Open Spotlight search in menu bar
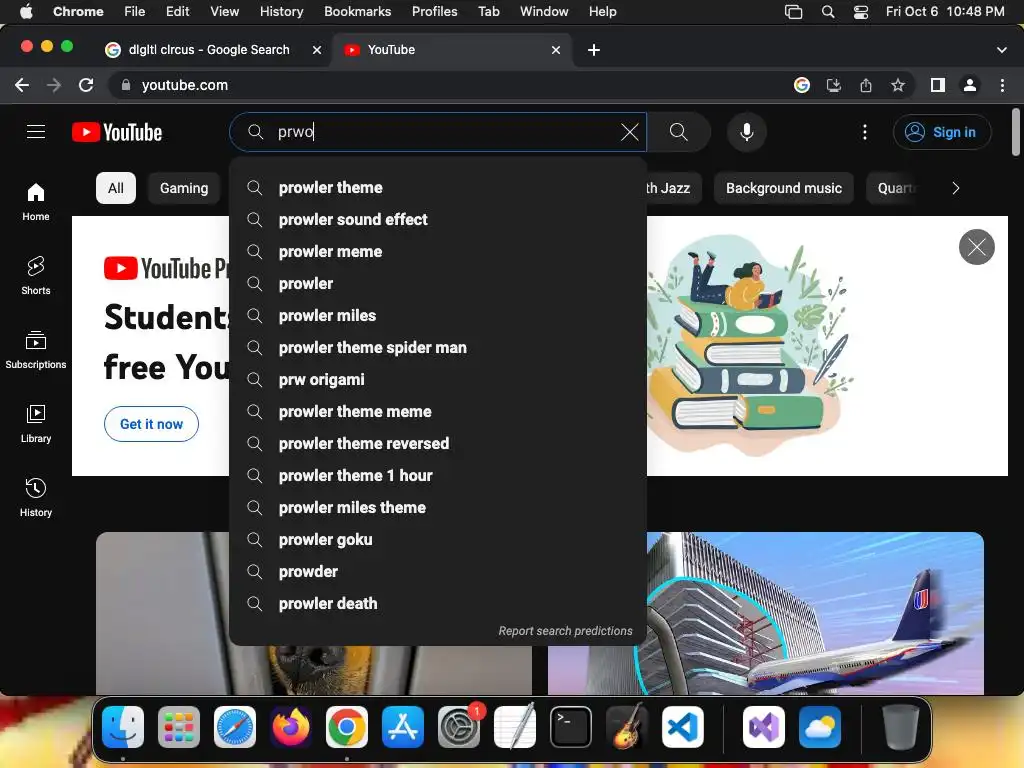 coord(828,12)
